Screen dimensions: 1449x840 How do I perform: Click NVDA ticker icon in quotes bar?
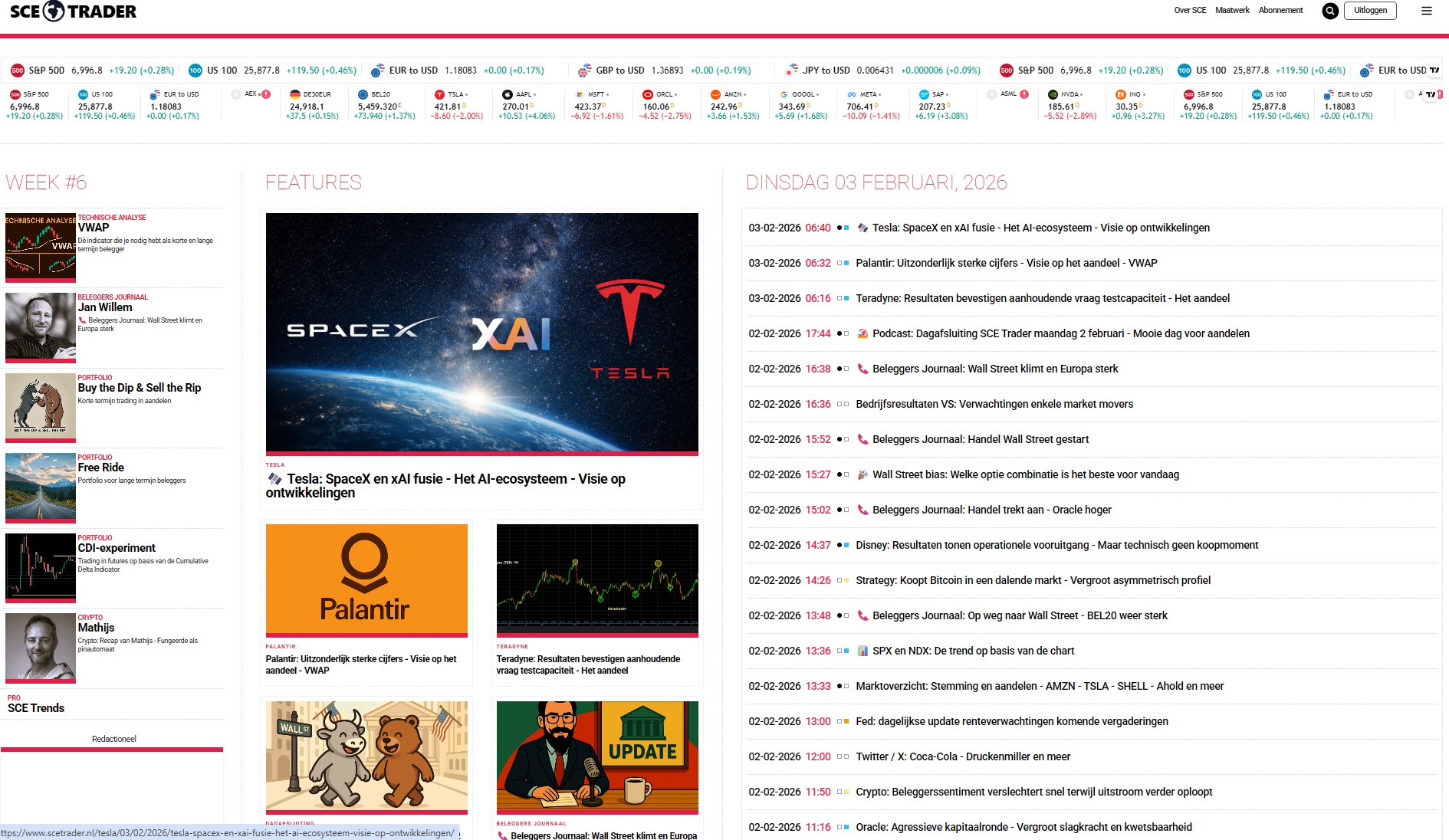1053,94
